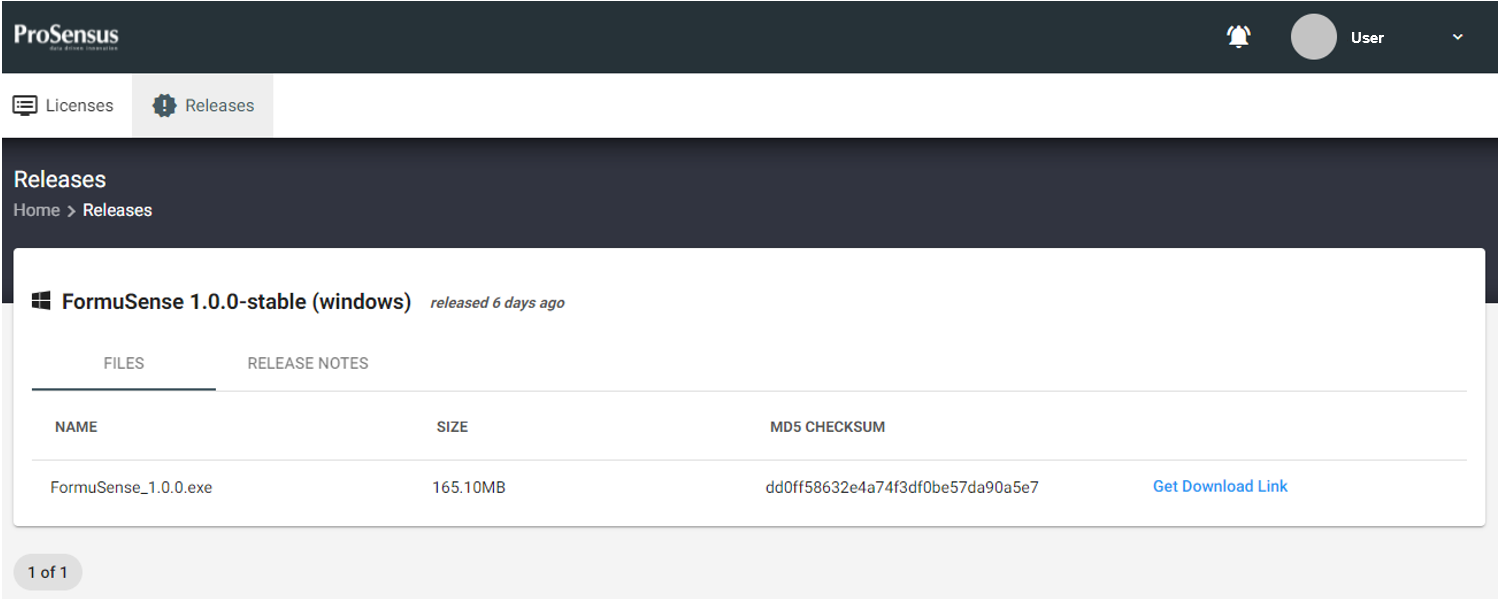Click the alert icon on Releases tab
The width and height of the screenshot is (1500, 599).
(165, 105)
